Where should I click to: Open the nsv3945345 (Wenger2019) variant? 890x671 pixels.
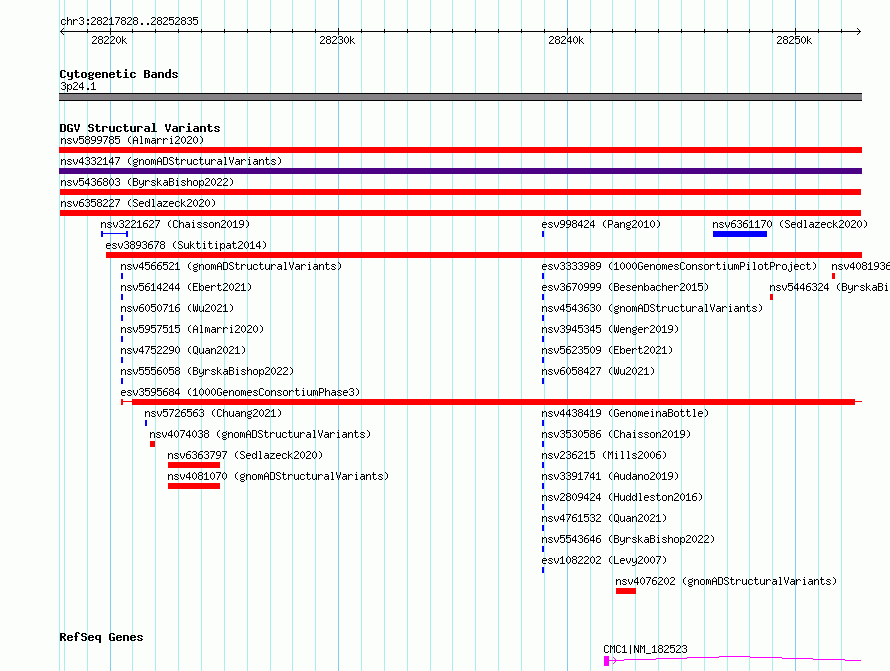click(610, 329)
